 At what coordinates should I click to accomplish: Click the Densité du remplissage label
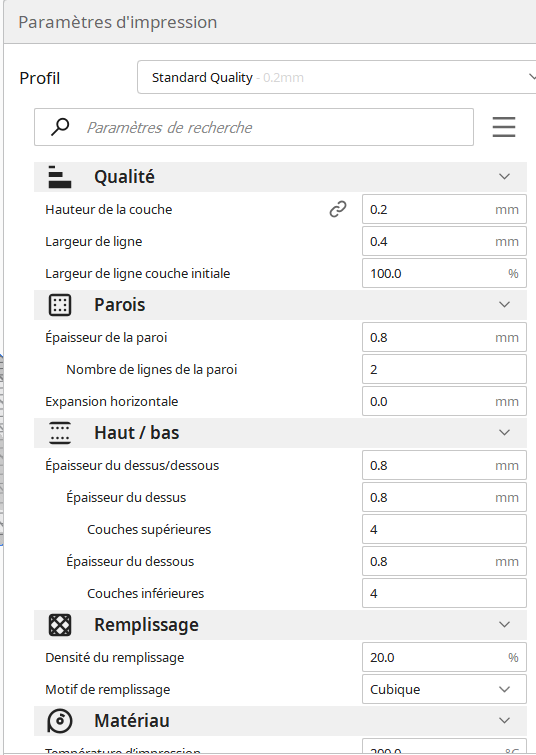[115, 658]
